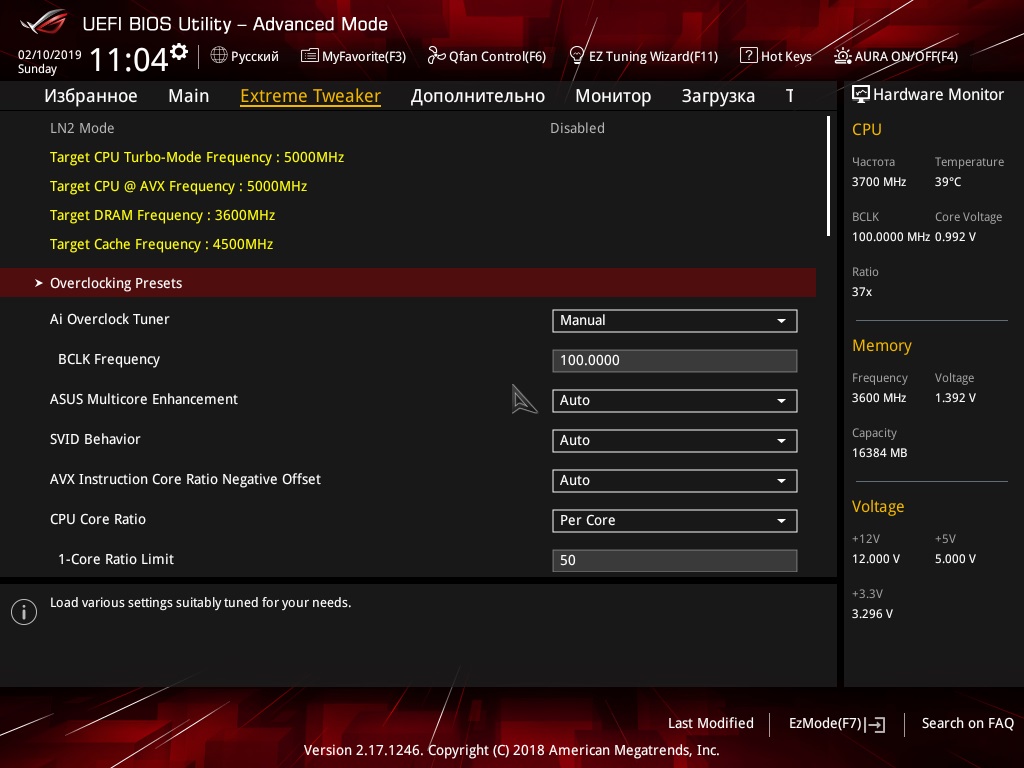Switch to the Монитор tab
Screen dimensions: 1024x768
613,96
